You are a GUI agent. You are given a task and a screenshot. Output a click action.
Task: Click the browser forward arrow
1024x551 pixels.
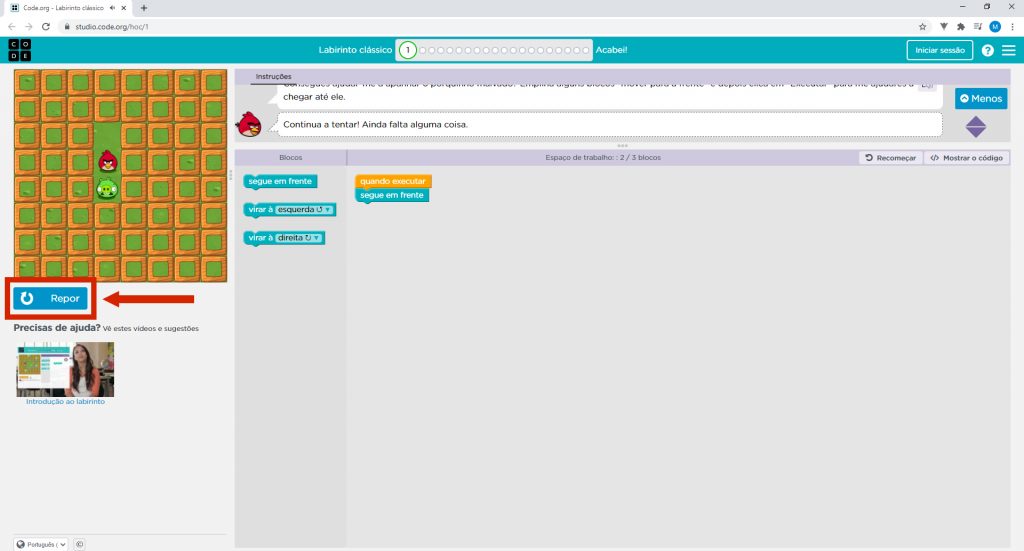point(29,27)
